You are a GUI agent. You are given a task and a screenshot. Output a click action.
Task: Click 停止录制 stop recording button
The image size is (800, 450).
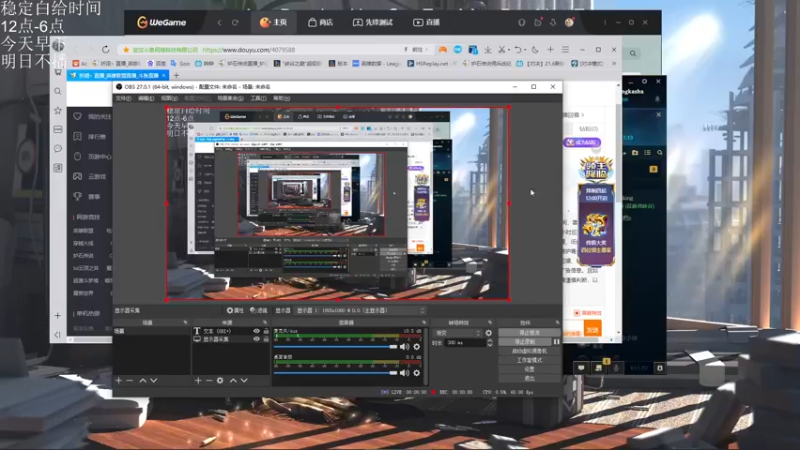point(525,342)
